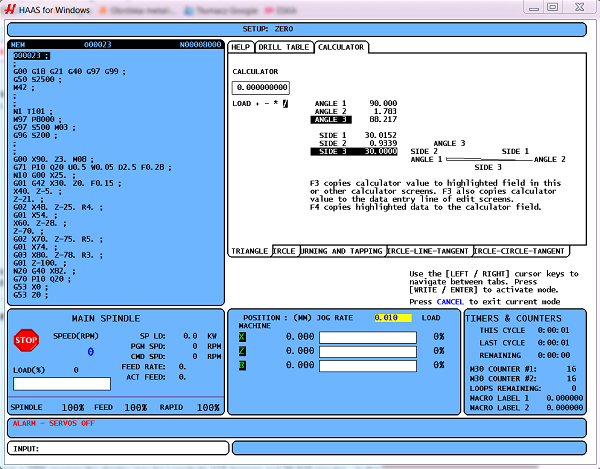Select the green Z axis indicator
Viewport: 600px width, 469px height.
pos(242,351)
